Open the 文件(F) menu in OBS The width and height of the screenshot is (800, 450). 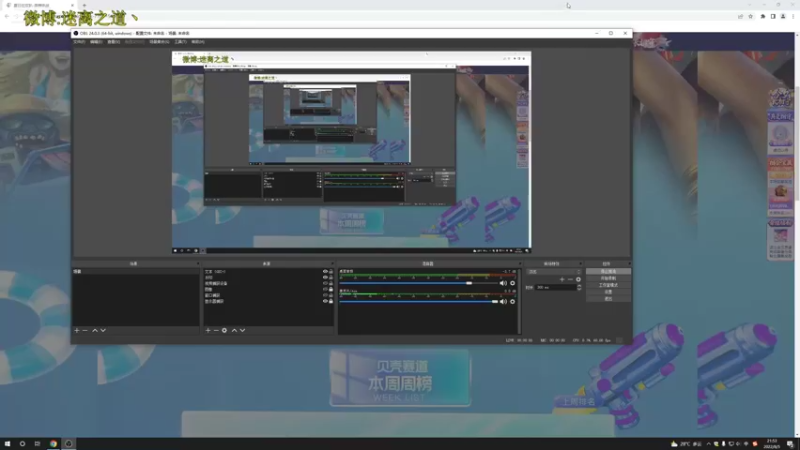point(79,42)
